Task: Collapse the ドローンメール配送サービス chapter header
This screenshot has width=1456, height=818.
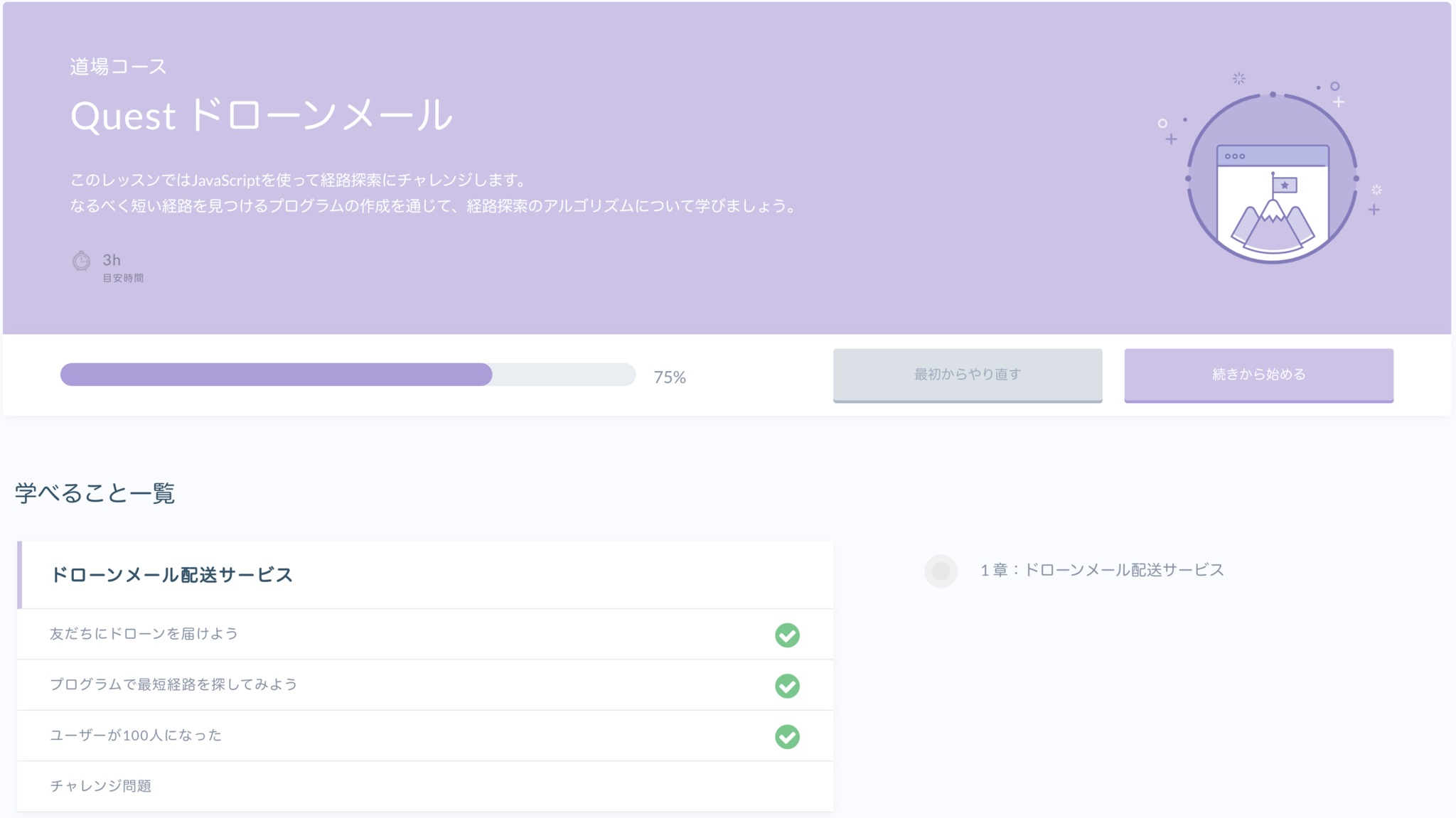Action: [x=171, y=575]
